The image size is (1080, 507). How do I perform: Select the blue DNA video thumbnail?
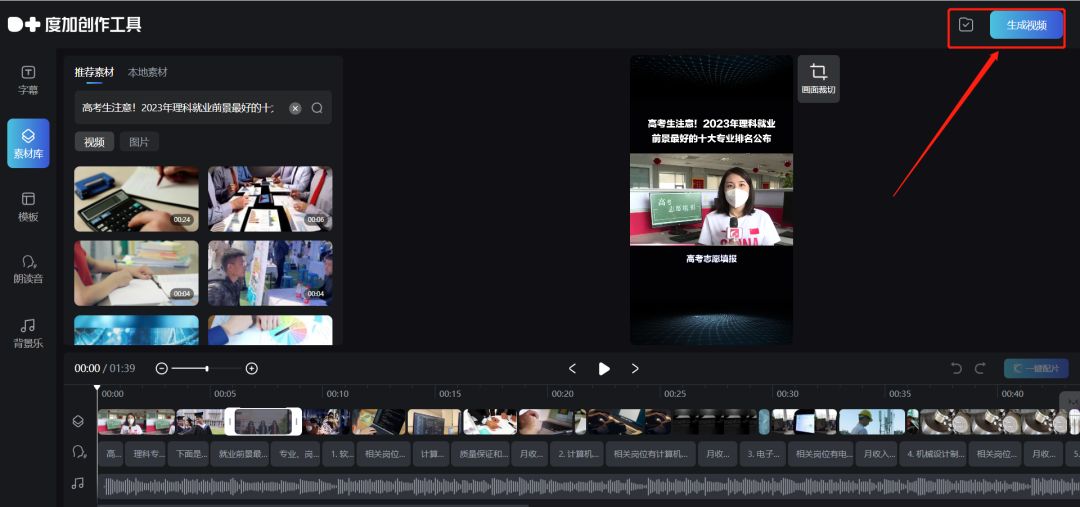pyautogui.click(x=136, y=331)
